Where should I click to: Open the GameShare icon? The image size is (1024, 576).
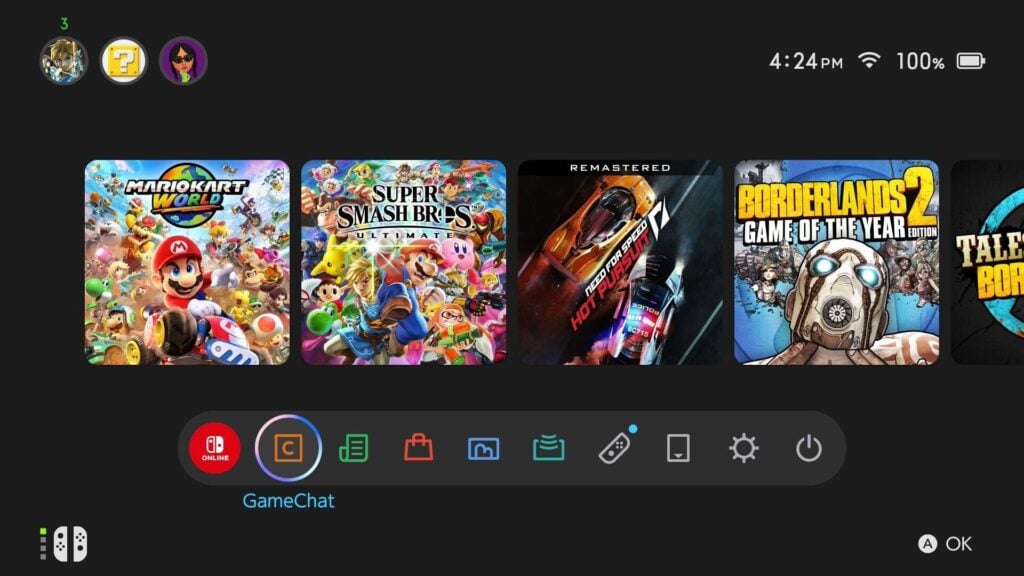(549, 448)
